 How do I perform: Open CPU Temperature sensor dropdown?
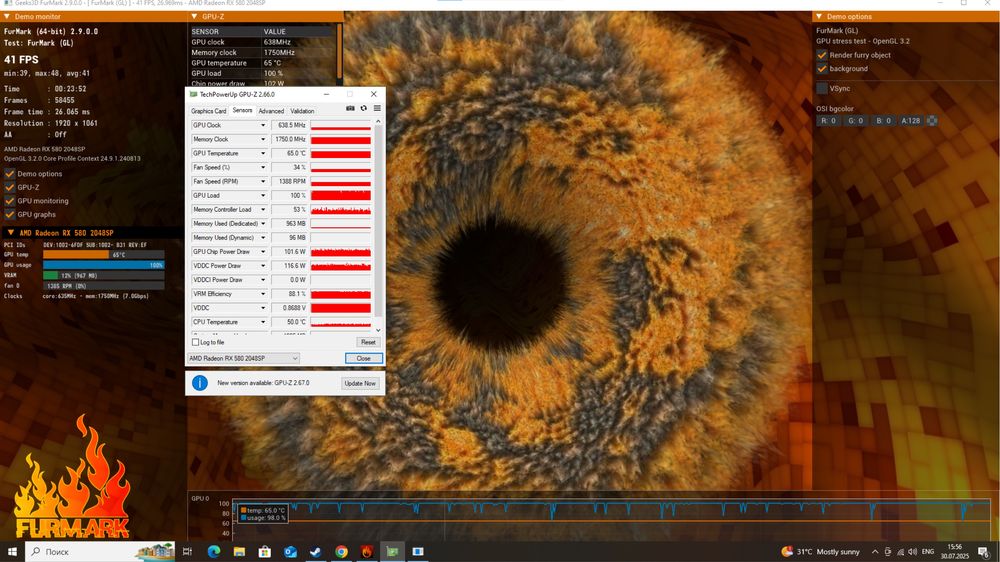(263, 322)
